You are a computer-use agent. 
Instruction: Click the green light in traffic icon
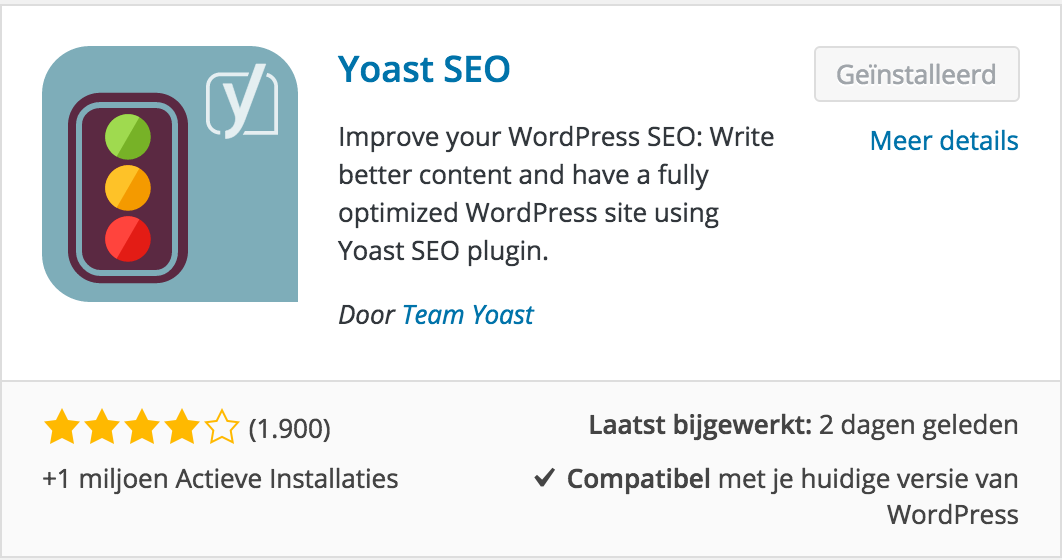click(x=128, y=137)
